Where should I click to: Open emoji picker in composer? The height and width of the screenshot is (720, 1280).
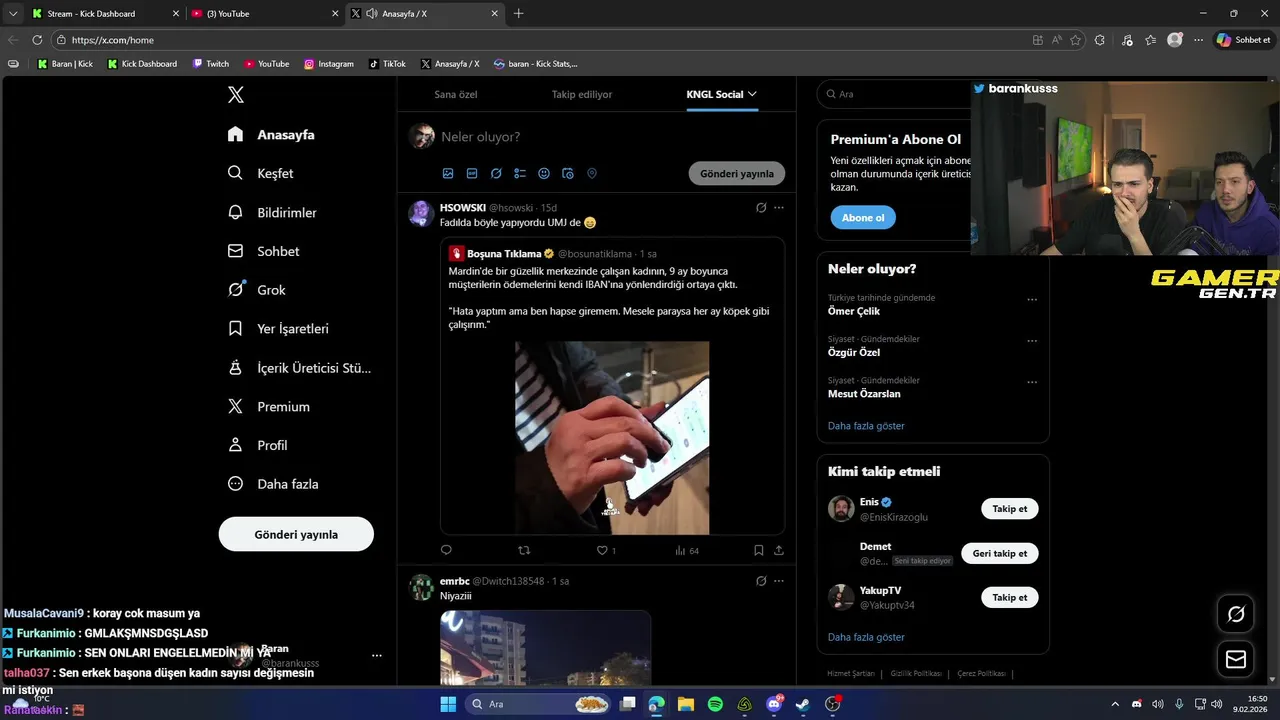pyautogui.click(x=544, y=173)
